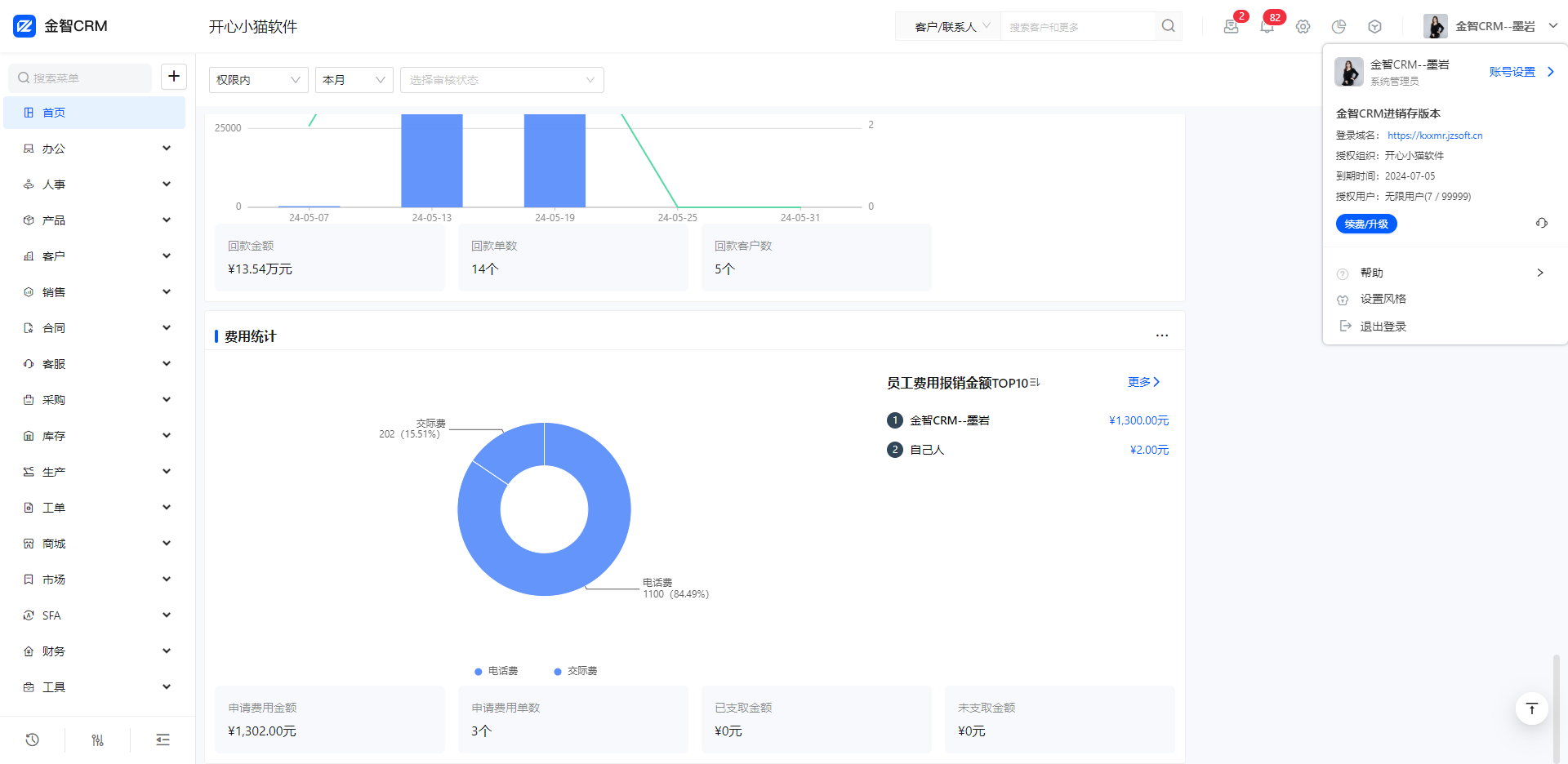The width and height of the screenshot is (1568, 764).
Task: Select 退出登录 in the account panel
Action: pyautogui.click(x=1383, y=326)
